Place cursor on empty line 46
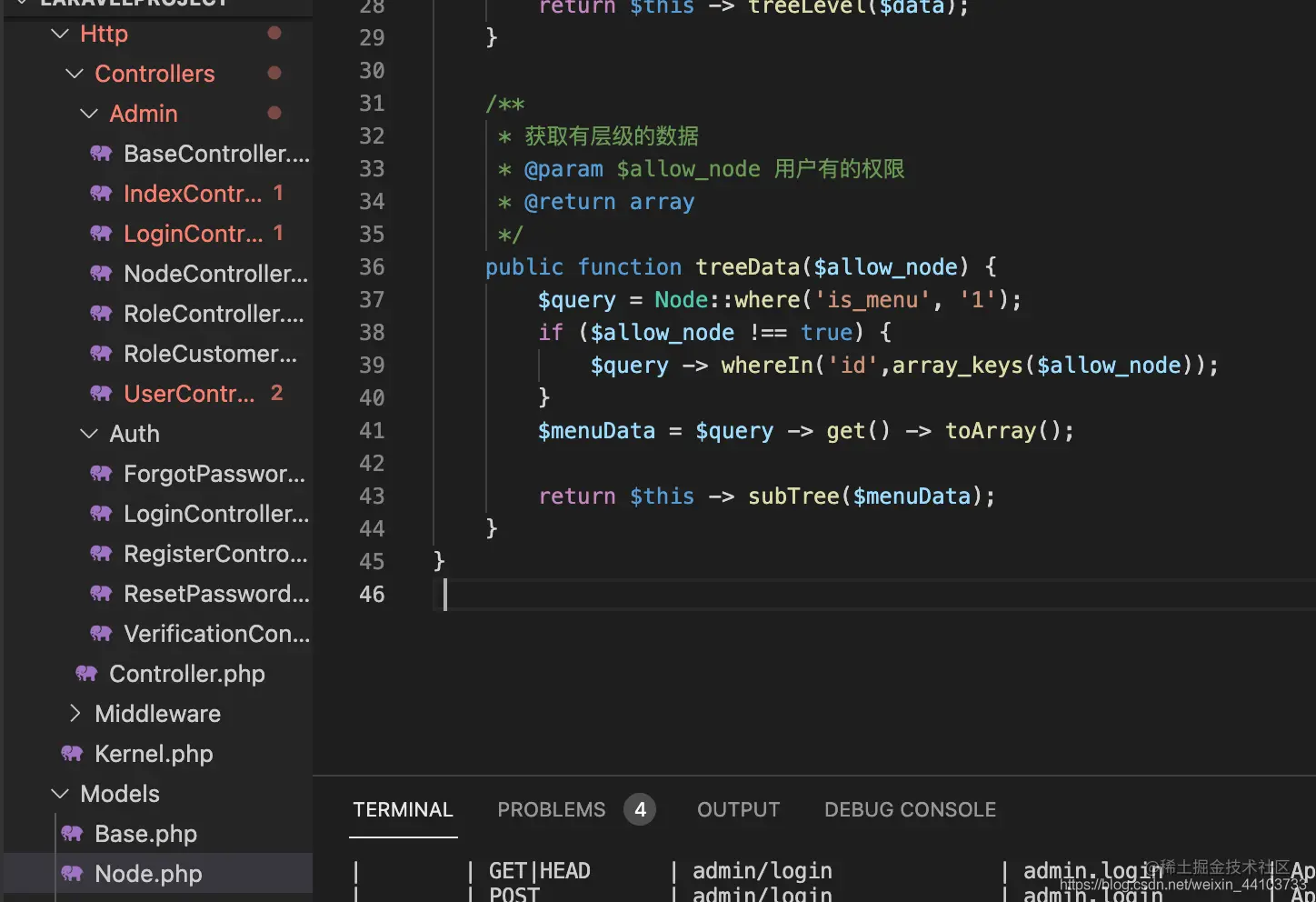 click(874, 594)
